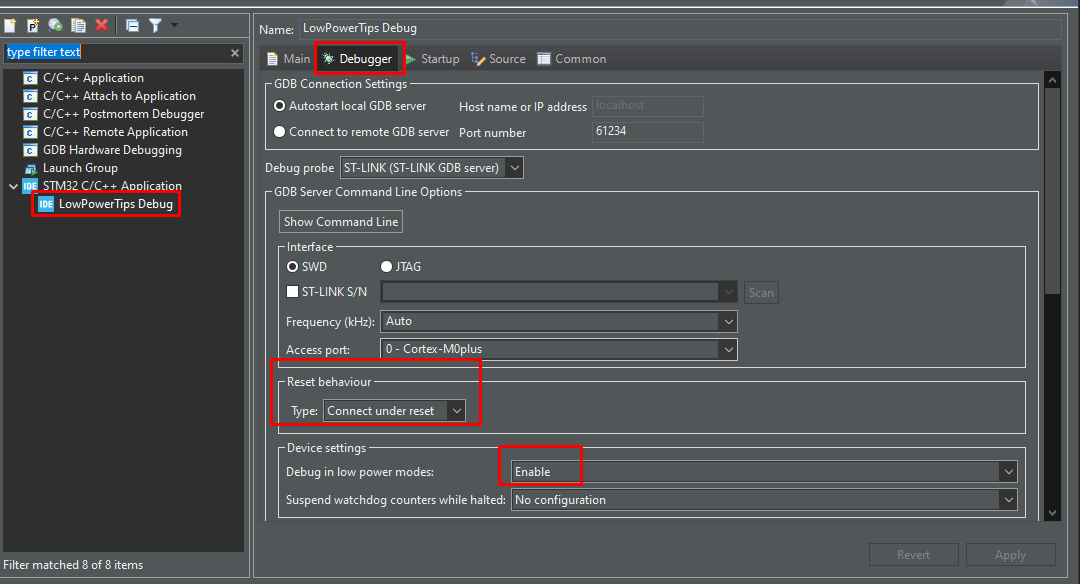Duplicate the currently selected launch configuration
The image size is (1080, 584).
79,25
